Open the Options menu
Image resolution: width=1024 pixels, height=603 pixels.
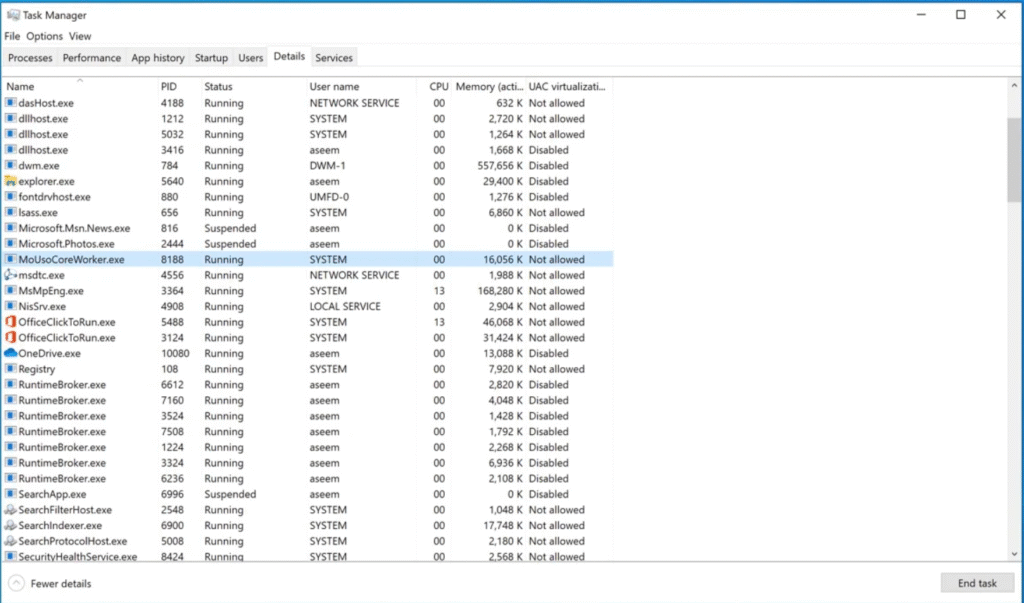tap(44, 36)
